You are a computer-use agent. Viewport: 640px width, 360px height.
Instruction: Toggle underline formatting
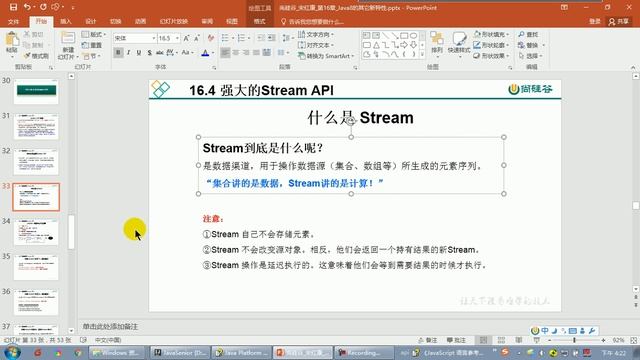pyautogui.click(x=139, y=53)
